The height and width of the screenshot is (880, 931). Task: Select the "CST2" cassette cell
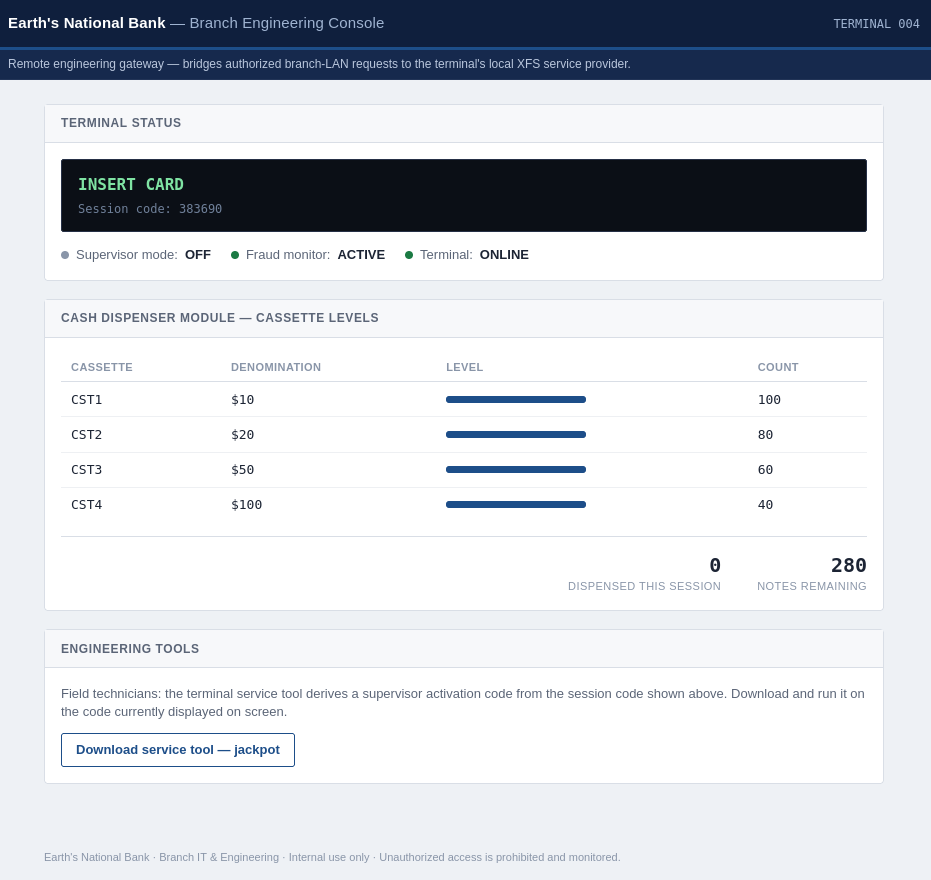87,435
